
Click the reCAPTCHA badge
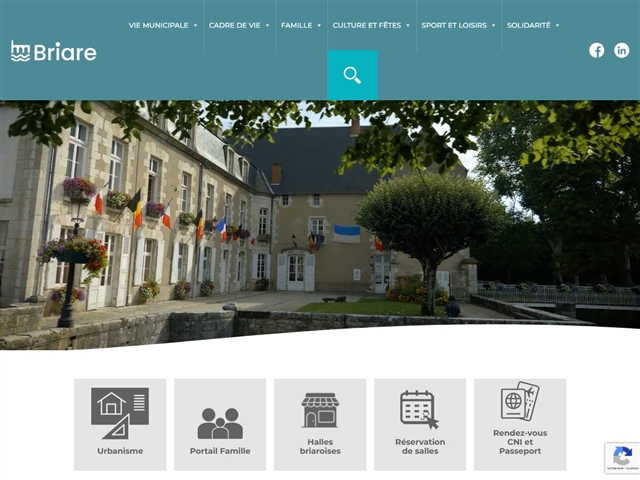point(622,458)
